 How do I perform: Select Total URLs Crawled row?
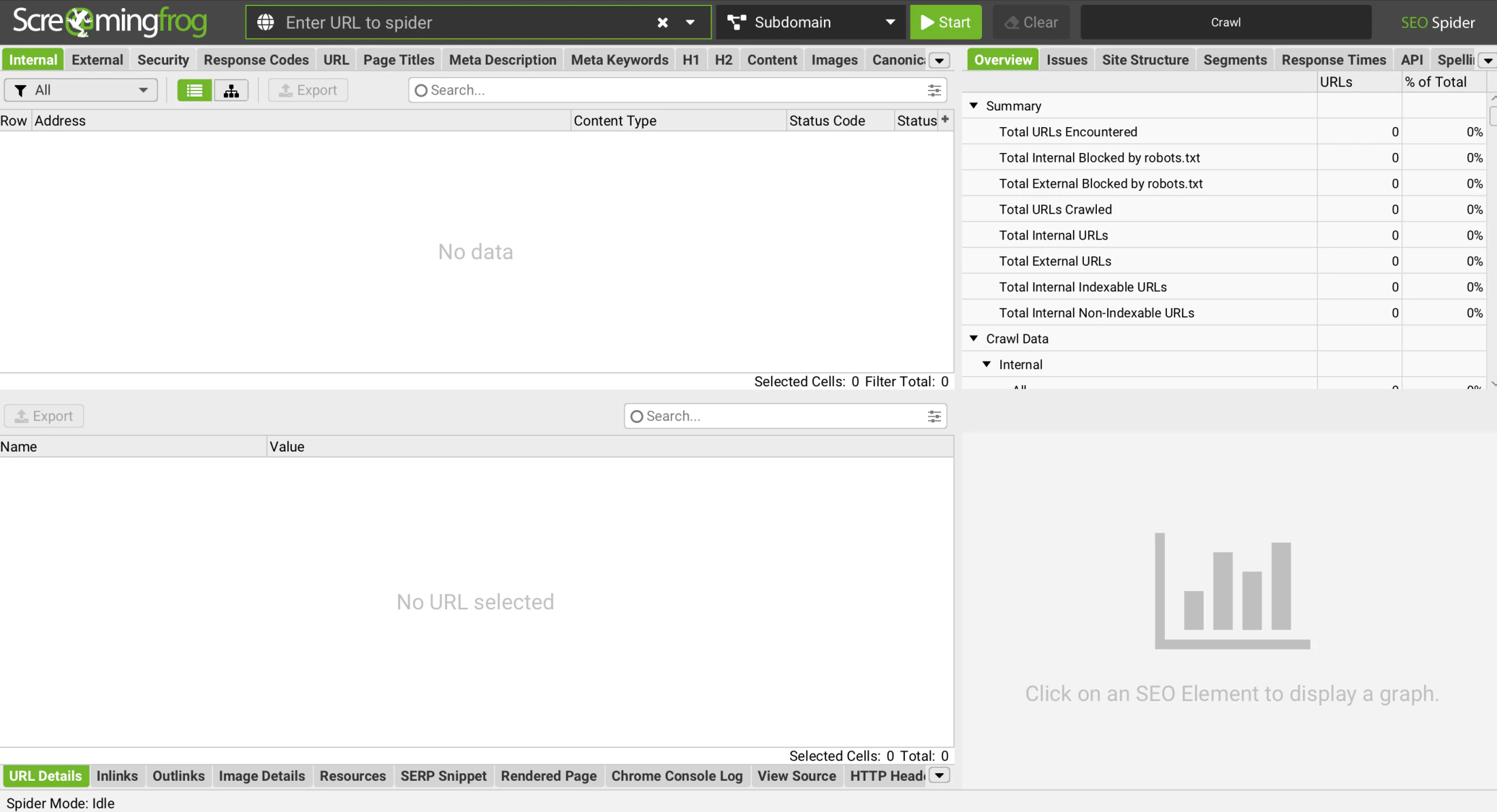(1223, 209)
